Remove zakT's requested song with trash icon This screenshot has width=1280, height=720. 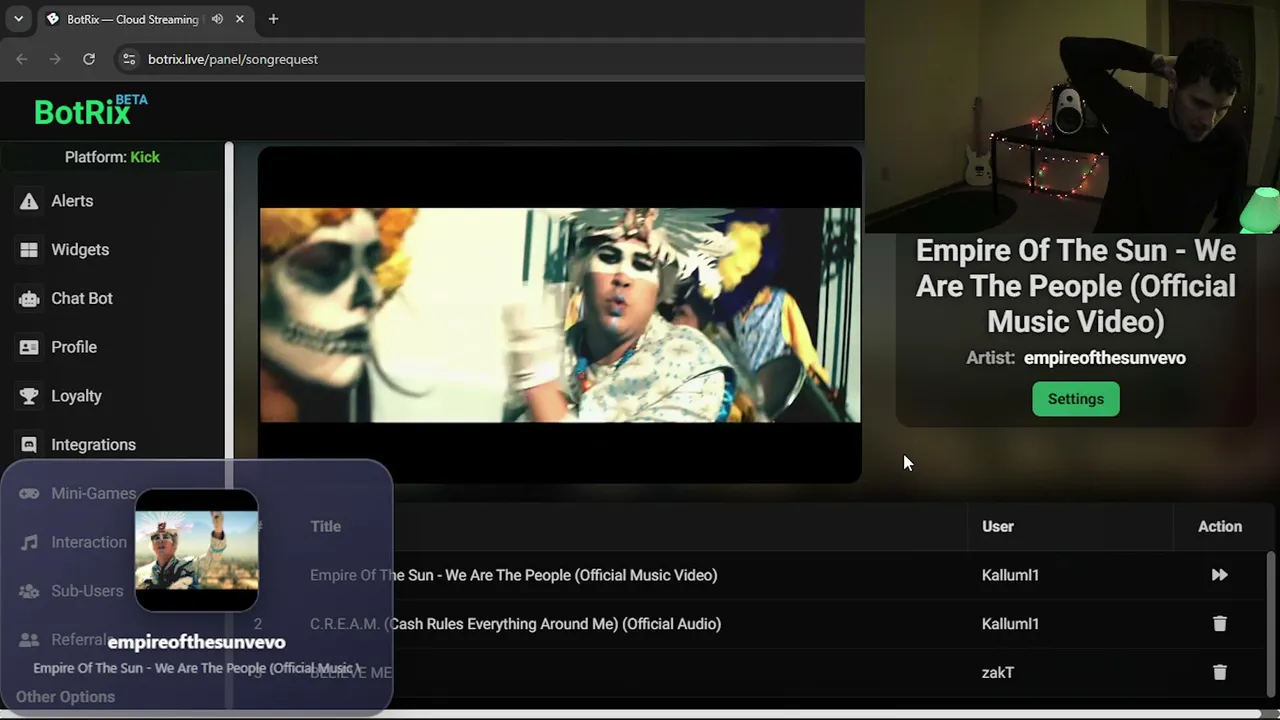(x=1219, y=673)
